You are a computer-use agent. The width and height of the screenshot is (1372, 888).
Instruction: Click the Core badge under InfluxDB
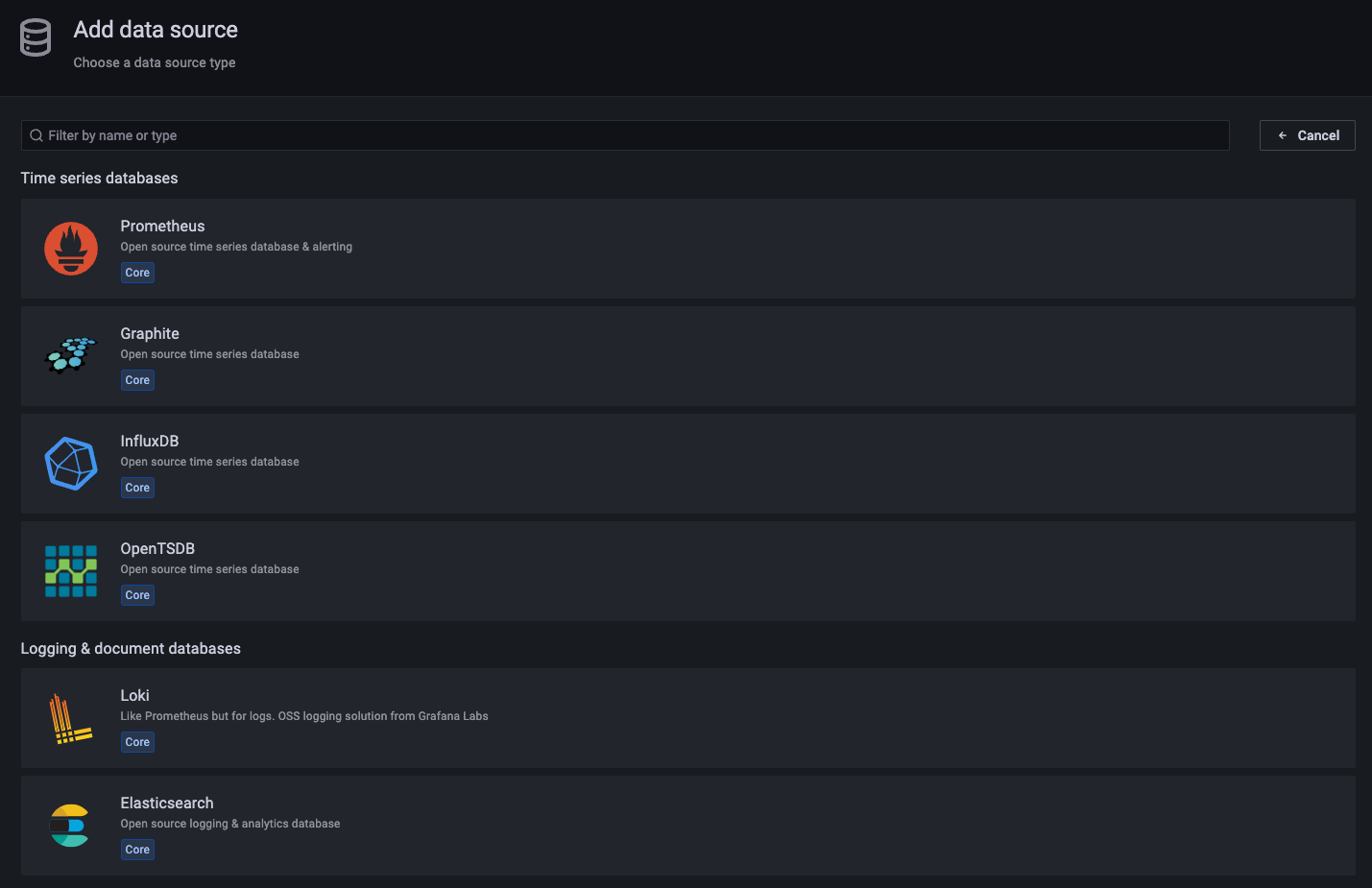tap(137, 488)
